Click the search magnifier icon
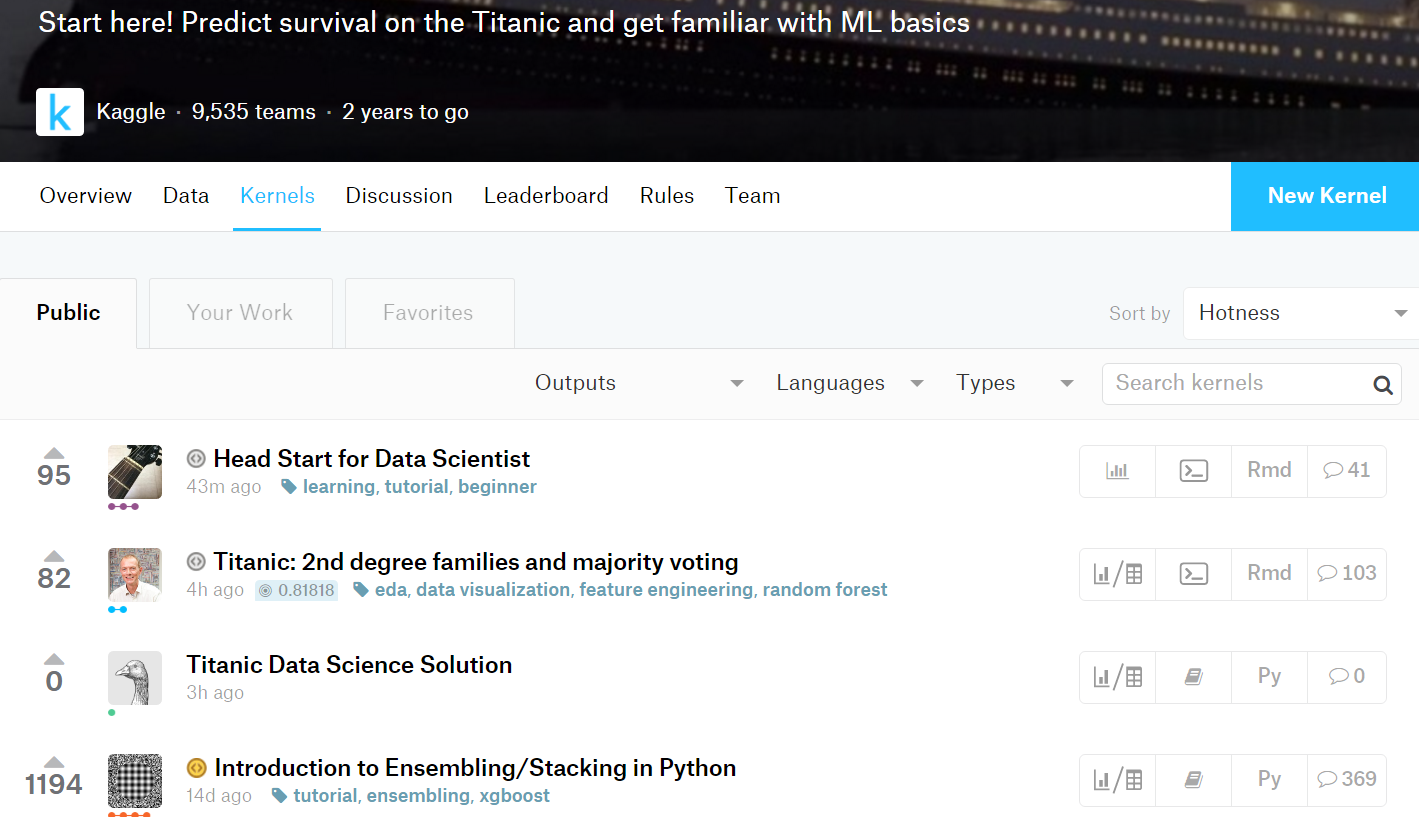Viewport: 1419px width, 817px height. click(1383, 385)
